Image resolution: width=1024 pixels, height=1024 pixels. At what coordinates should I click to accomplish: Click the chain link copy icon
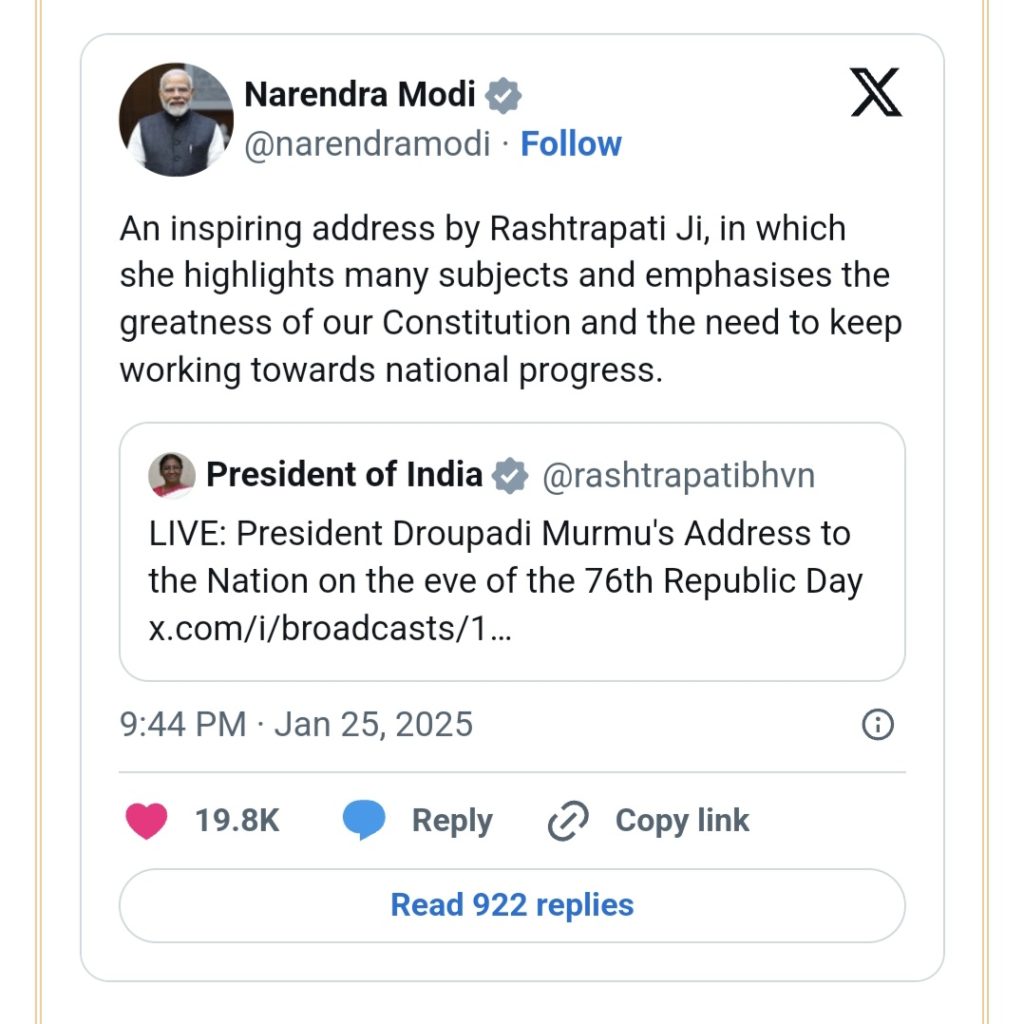pyautogui.click(x=568, y=820)
